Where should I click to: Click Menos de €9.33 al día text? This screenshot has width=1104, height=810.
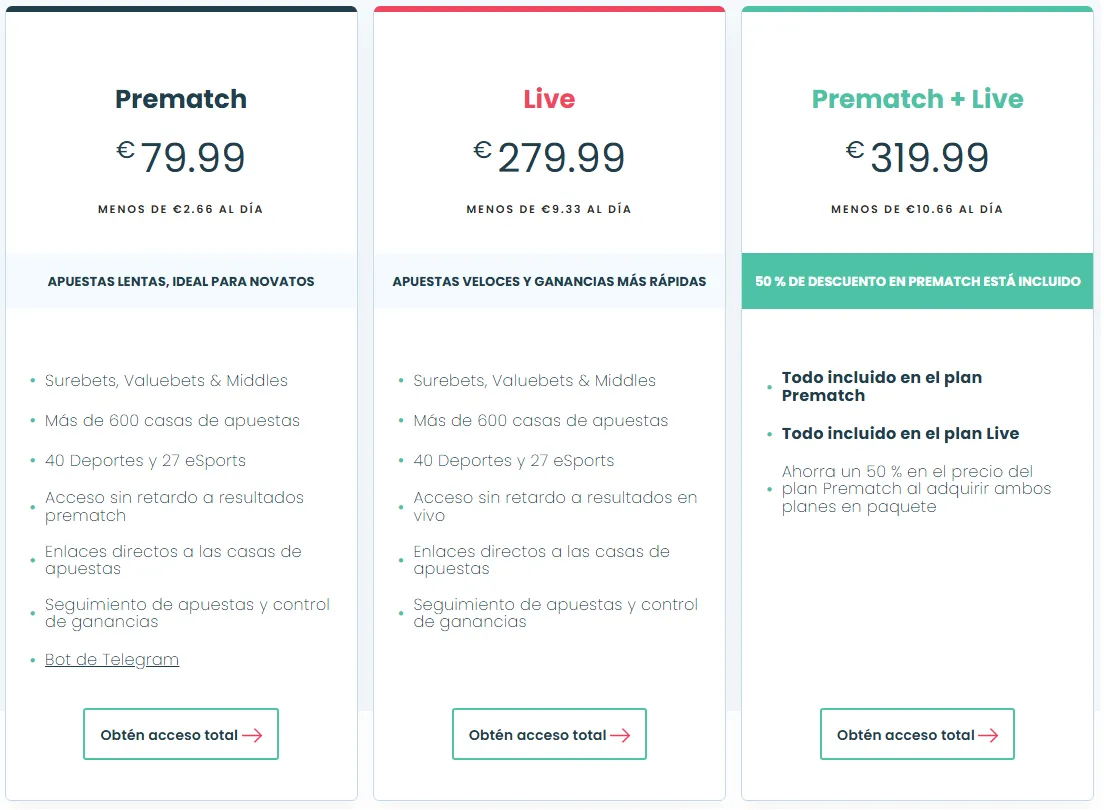click(549, 209)
